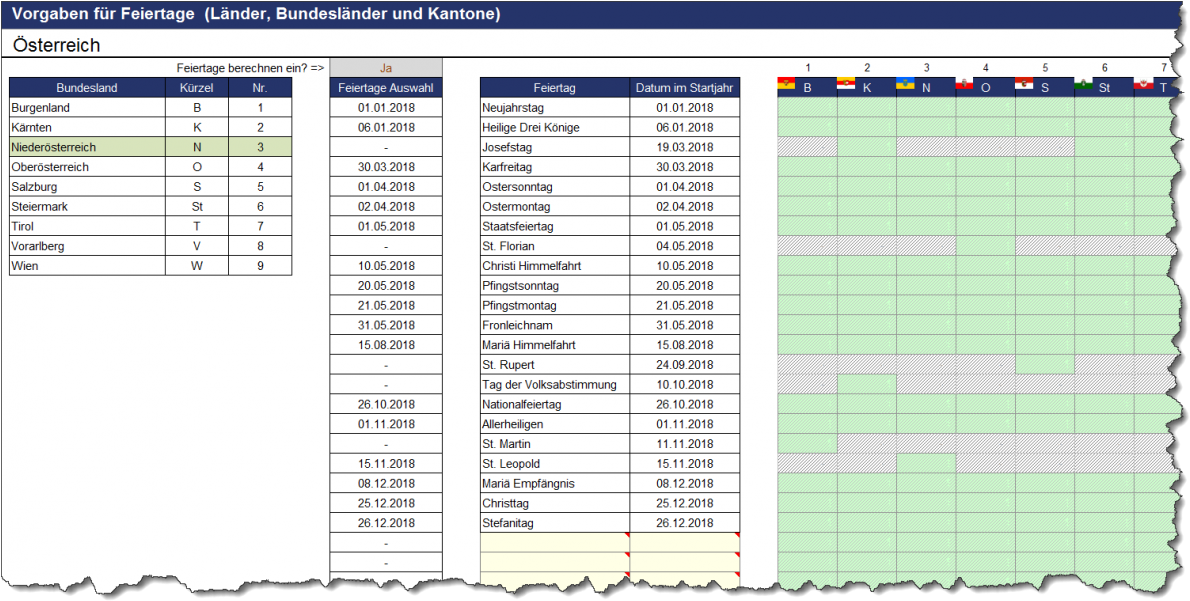
Task: Click the Salzburg flag beside the S header
Action: click(1024, 85)
